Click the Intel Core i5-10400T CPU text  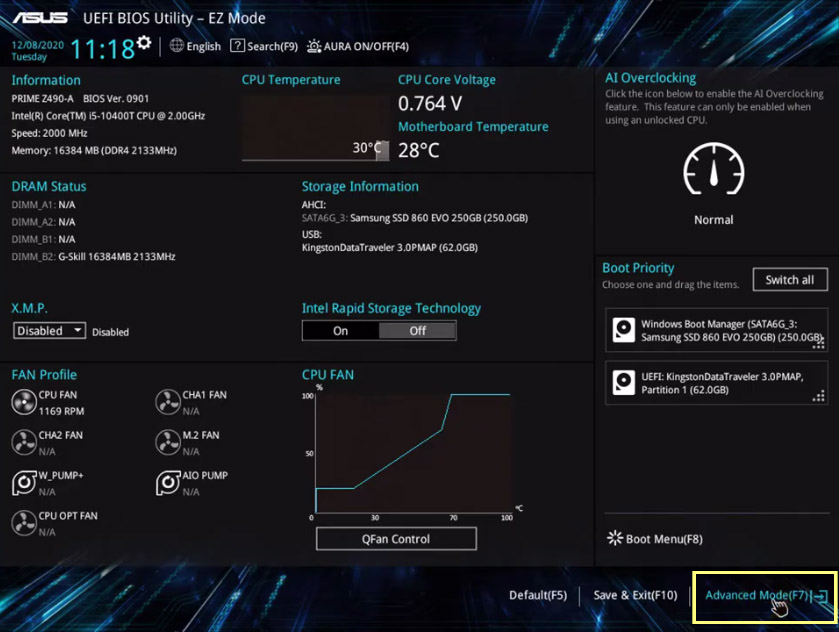(x=108, y=116)
